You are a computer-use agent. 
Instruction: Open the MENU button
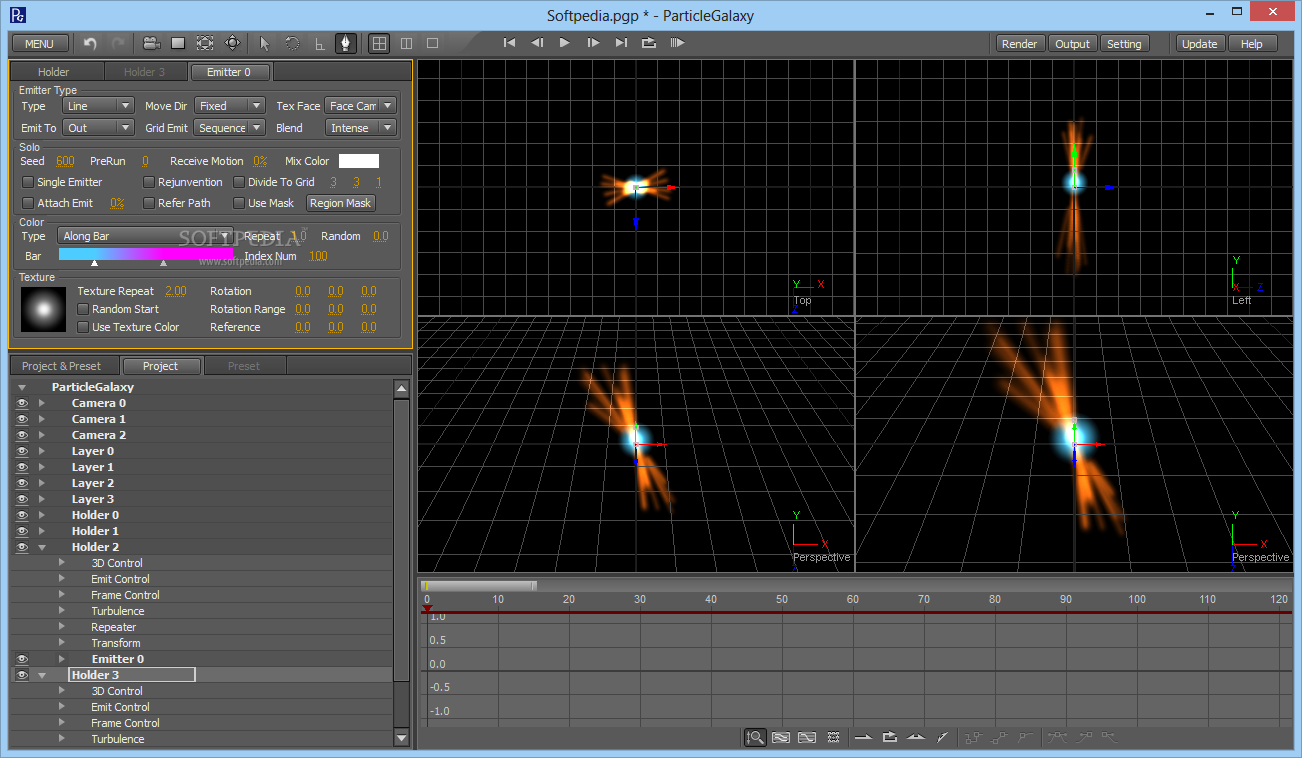pyautogui.click(x=40, y=44)
